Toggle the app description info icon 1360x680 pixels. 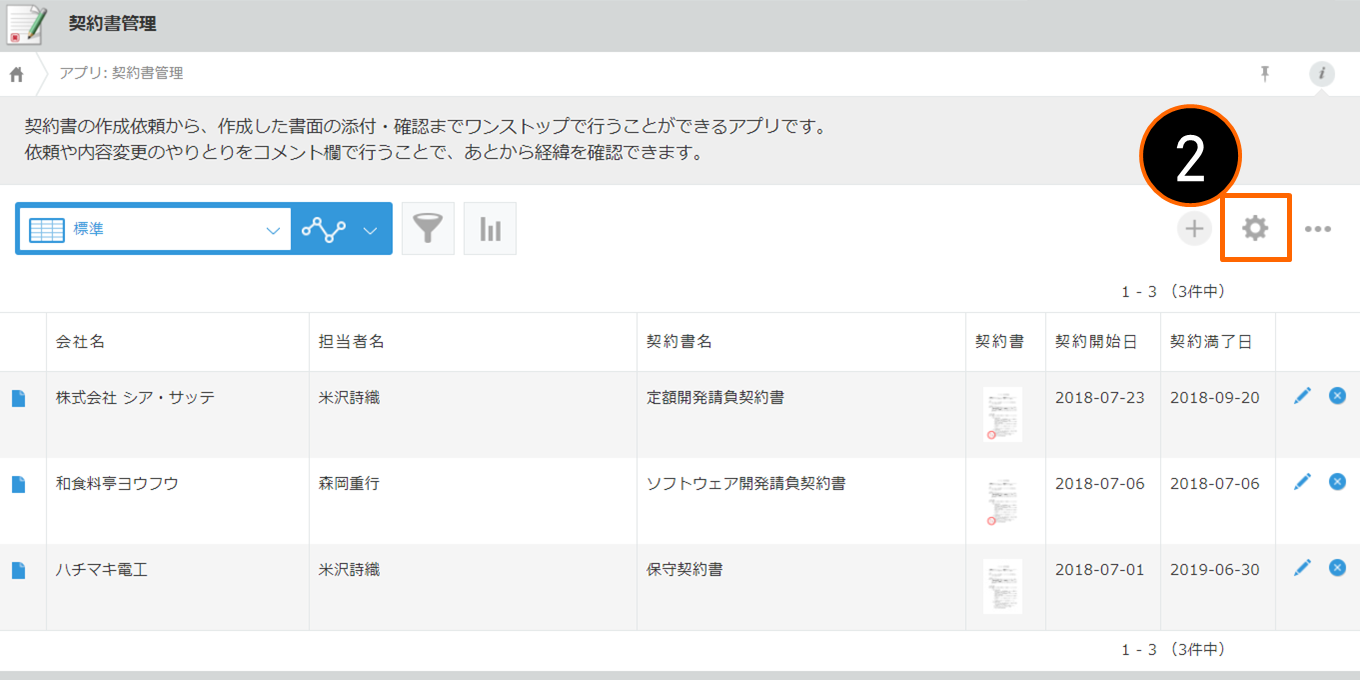(1322, 73)
